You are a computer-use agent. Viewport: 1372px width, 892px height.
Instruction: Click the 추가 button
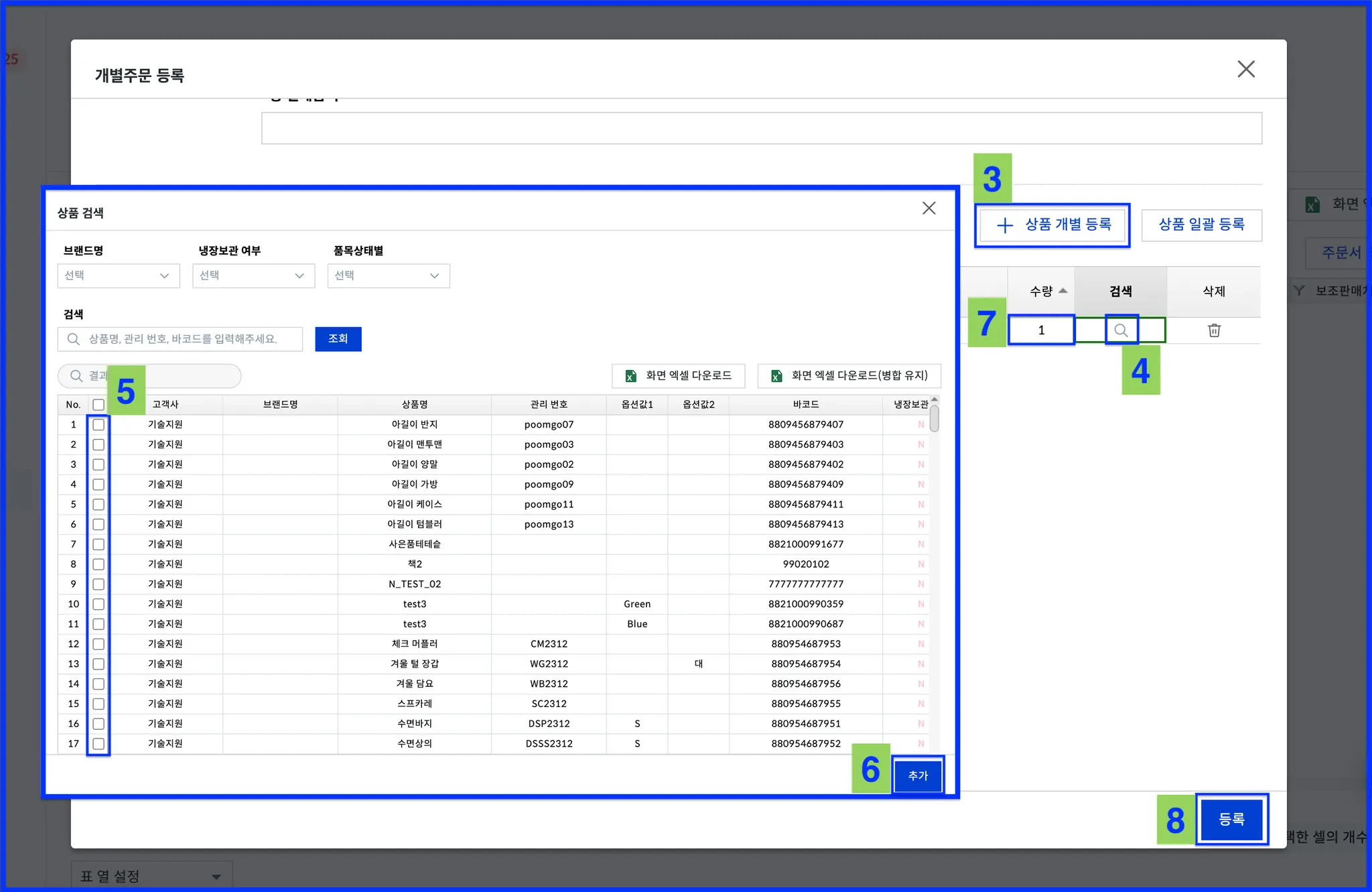918,775
